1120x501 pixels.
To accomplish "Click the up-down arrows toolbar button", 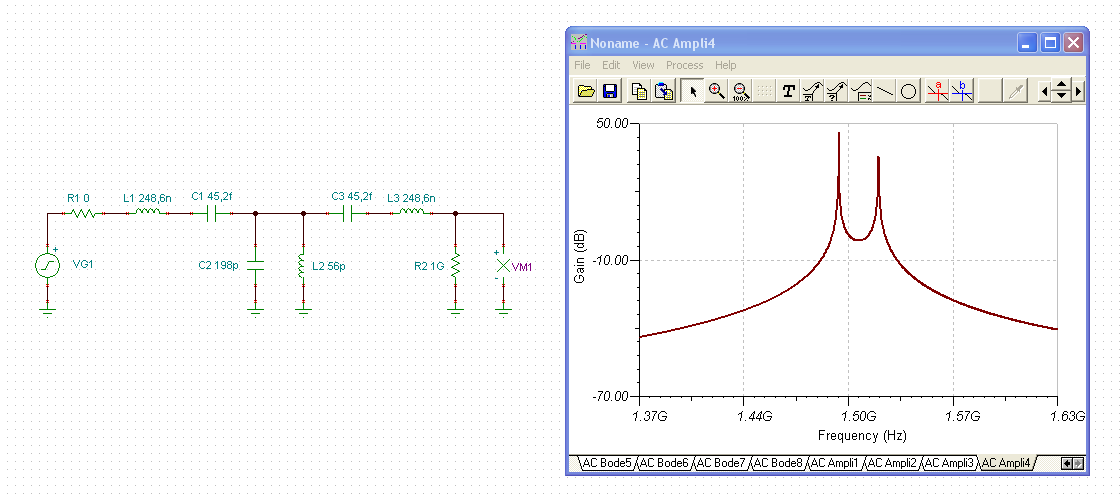I will 1061,91.
